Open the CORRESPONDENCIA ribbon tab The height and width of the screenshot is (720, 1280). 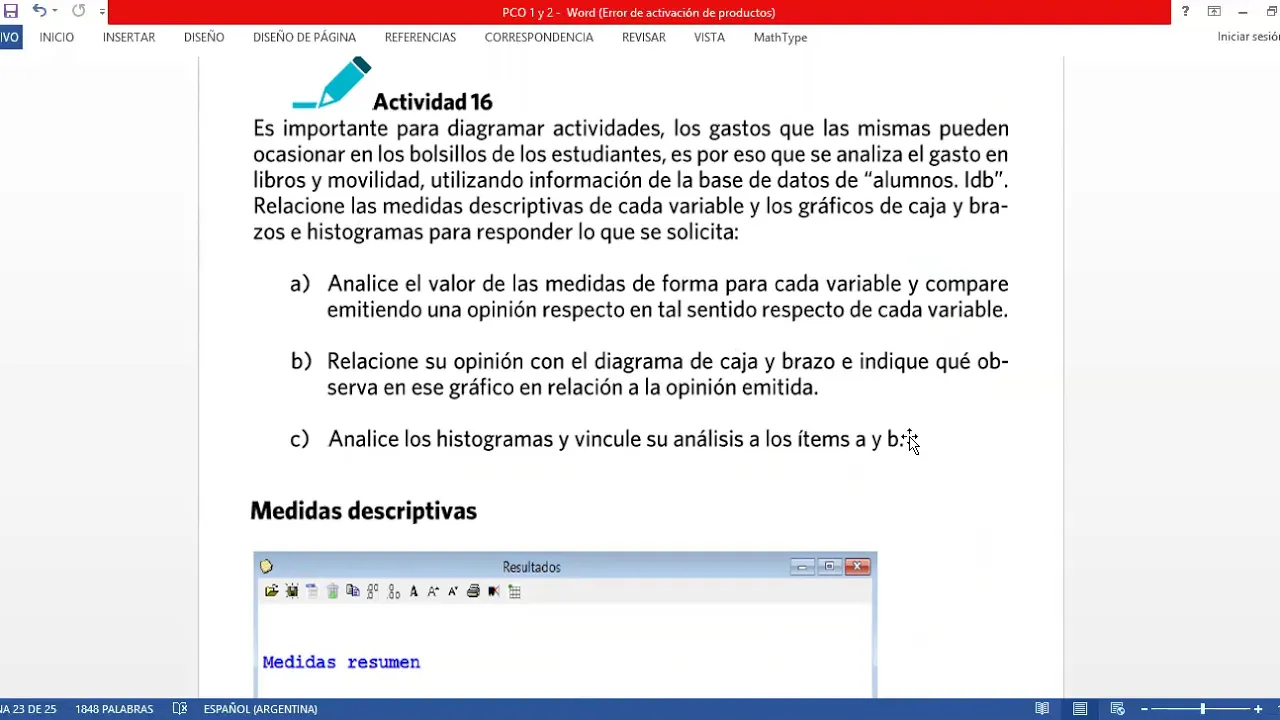coord(539,37)
